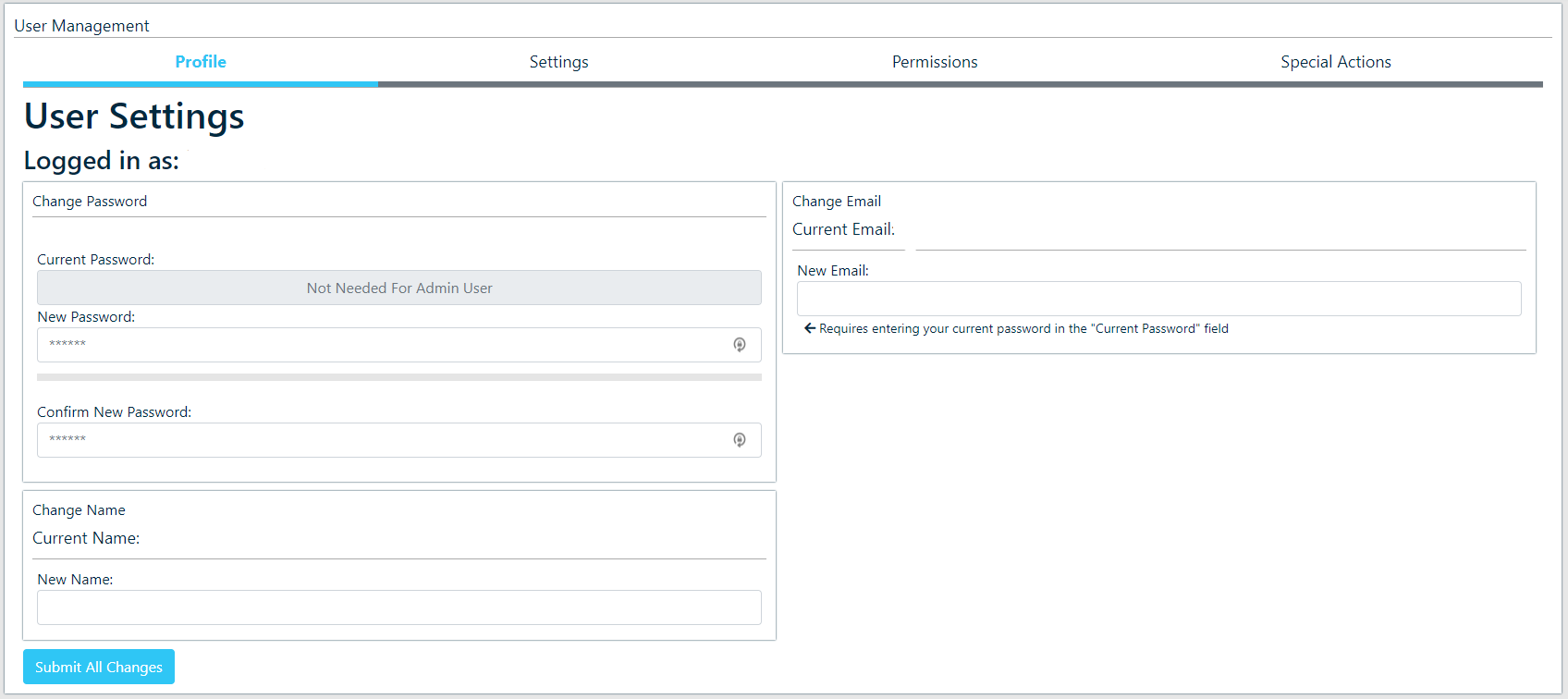Viewport: 1568px width, 699px height.
Task: Click the 'Current Password:' label
Action: (96, 260)
